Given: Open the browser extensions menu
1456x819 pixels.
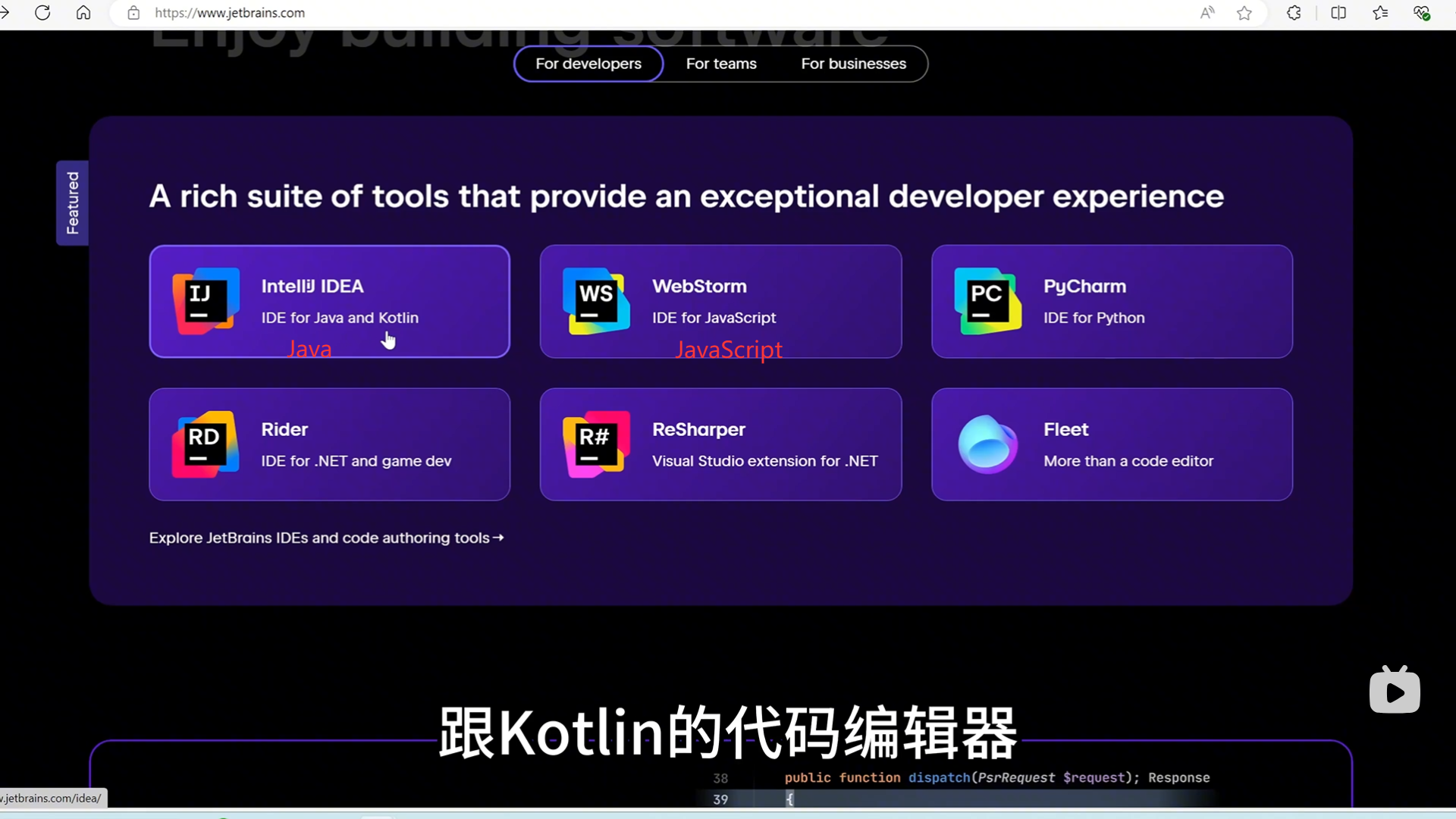Looking at the screenshot, I should click(1294, 13).
